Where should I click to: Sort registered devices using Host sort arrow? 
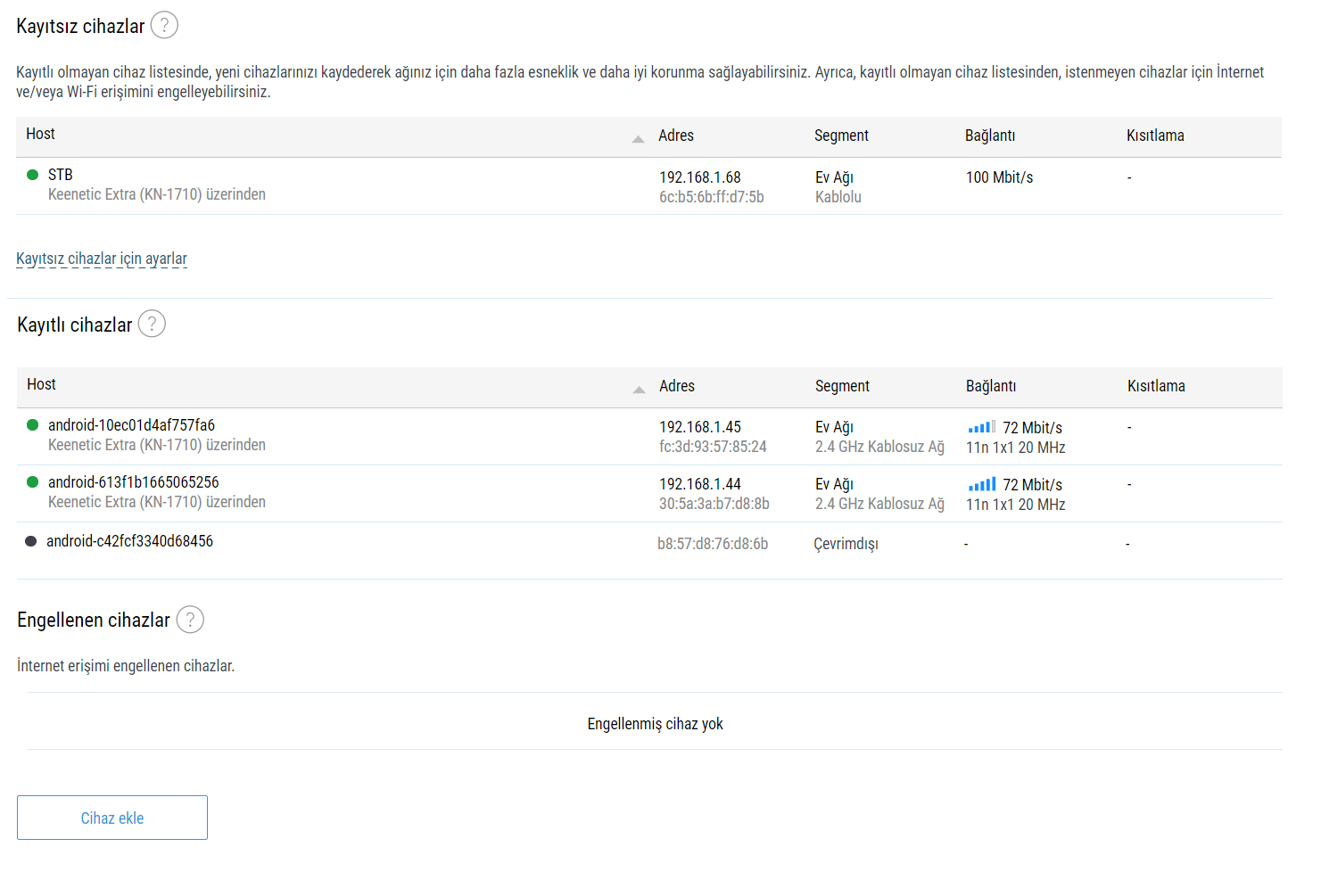click(x=639, y=389)
